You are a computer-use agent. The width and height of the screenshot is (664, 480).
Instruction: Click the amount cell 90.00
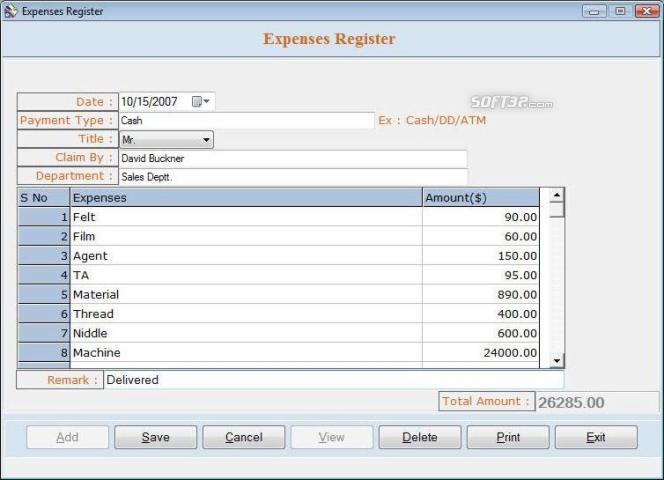481,217
